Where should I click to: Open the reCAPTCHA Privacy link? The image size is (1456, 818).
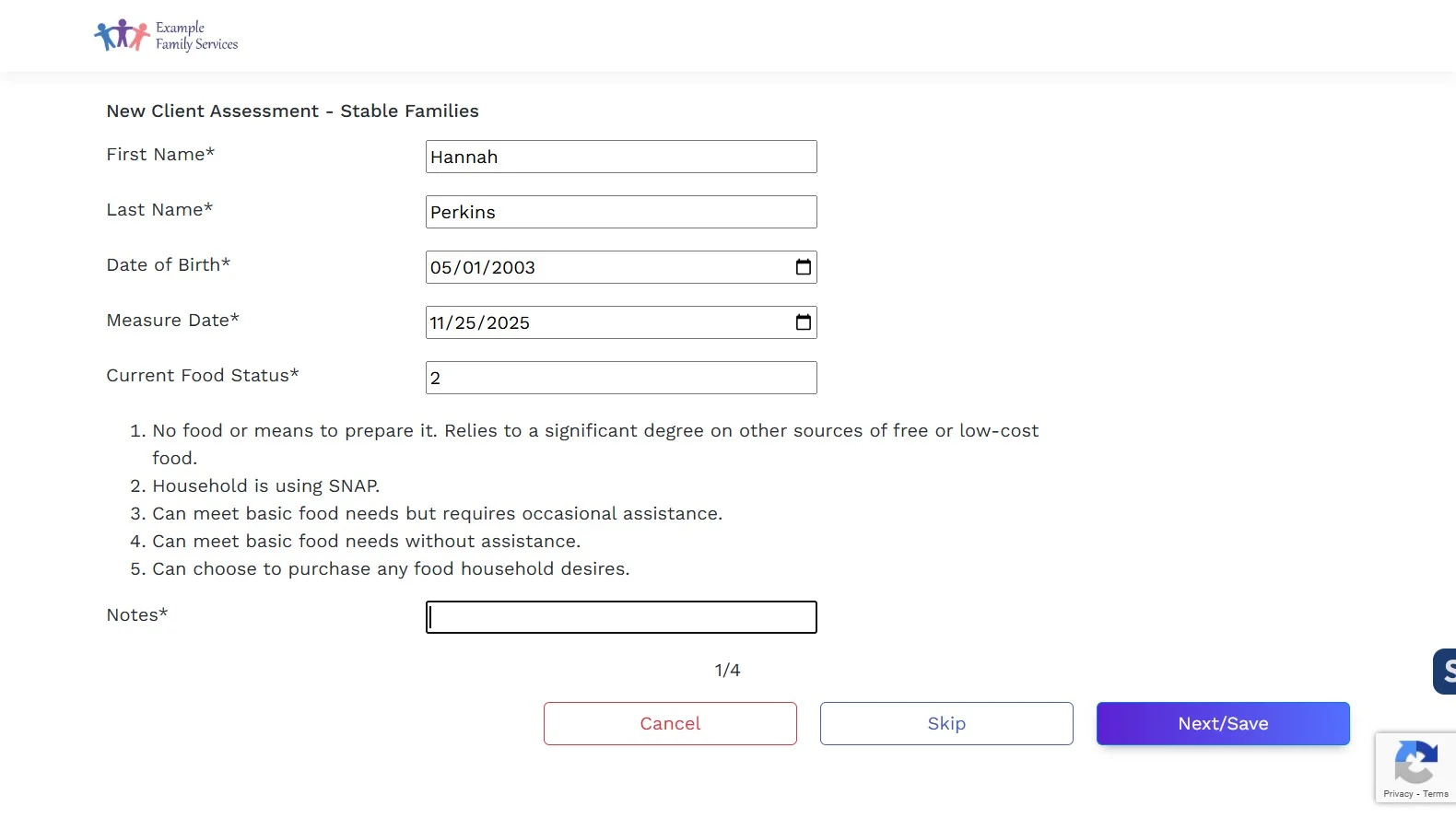tap(1398, 794)
